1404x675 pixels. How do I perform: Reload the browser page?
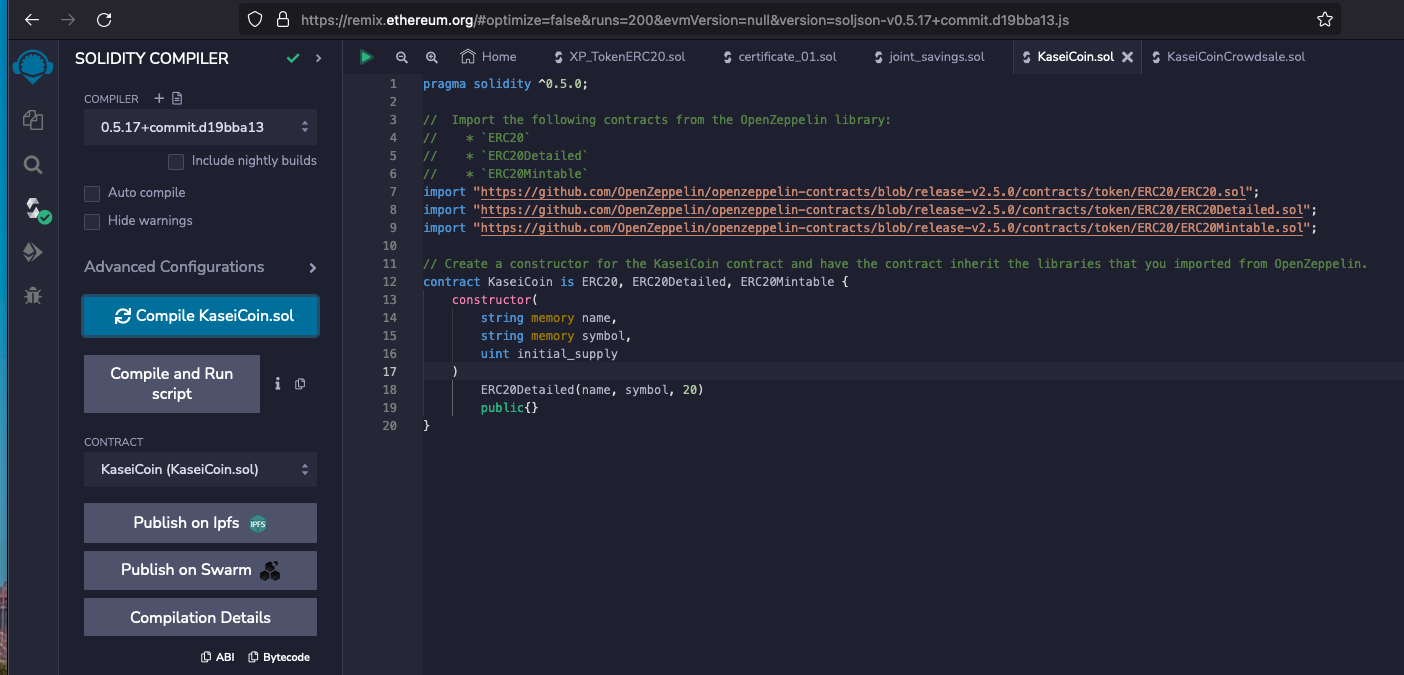(x=104, y=19)
